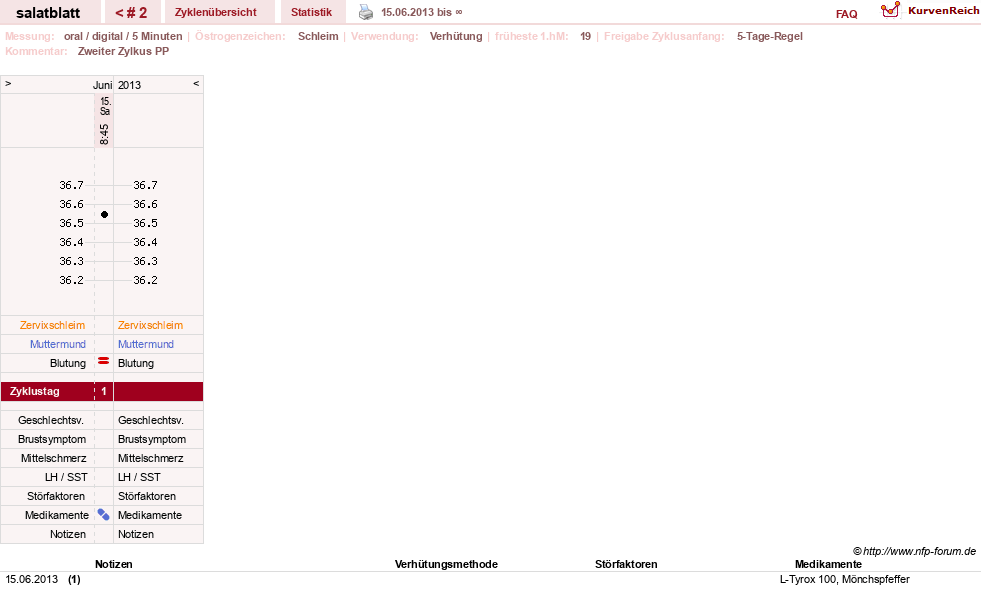This screenshot has height=603, width=981.
Task: Click the left LH / SST row label
Action: pos(66,477)
